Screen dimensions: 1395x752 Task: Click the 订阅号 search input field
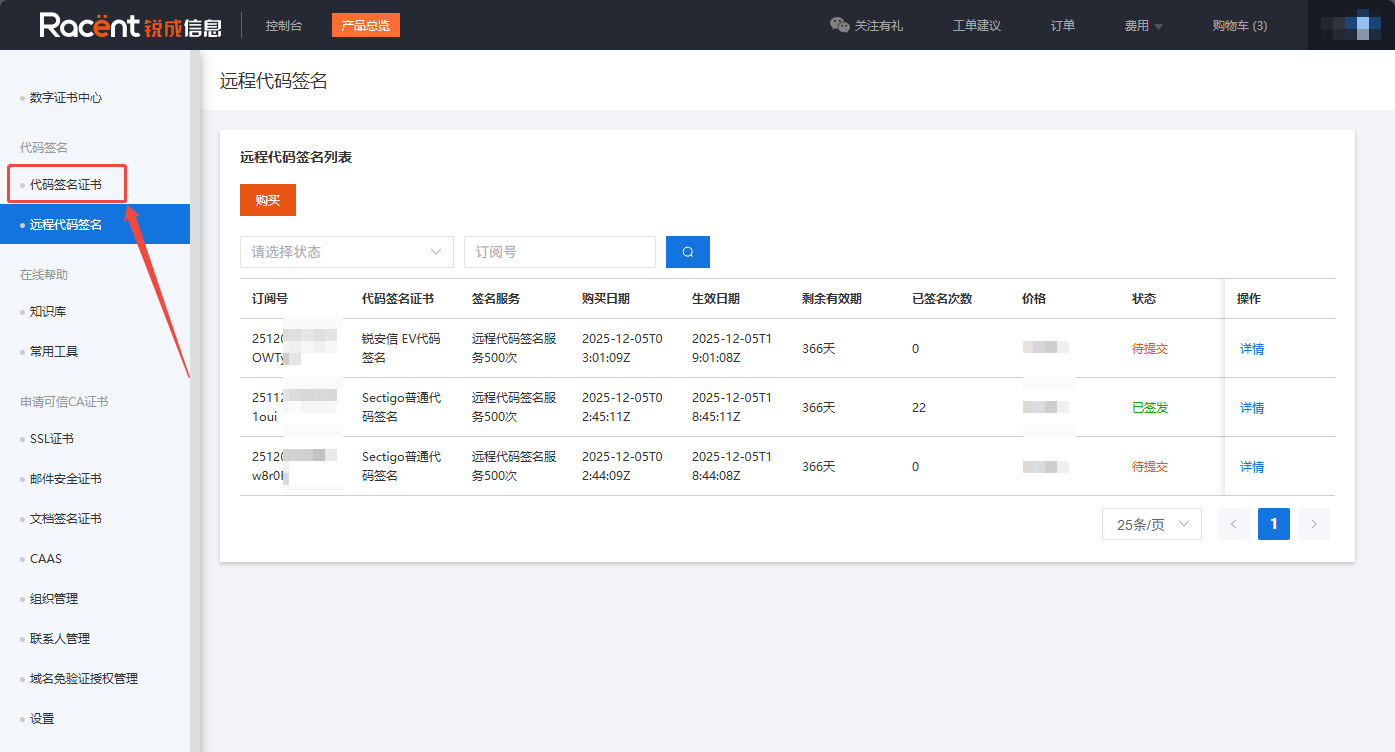pos(559,252)
